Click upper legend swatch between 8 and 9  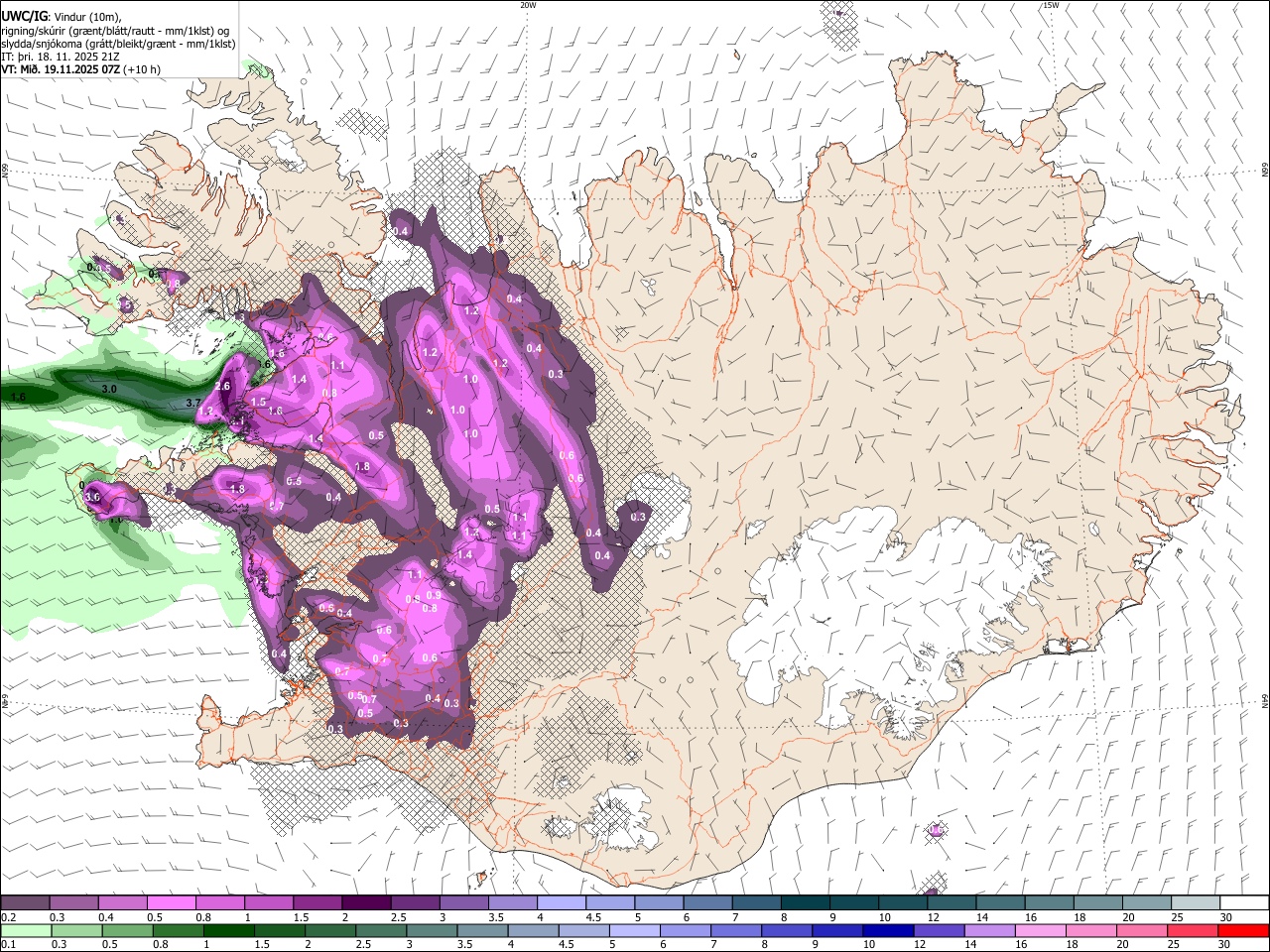tap(806, 902)
